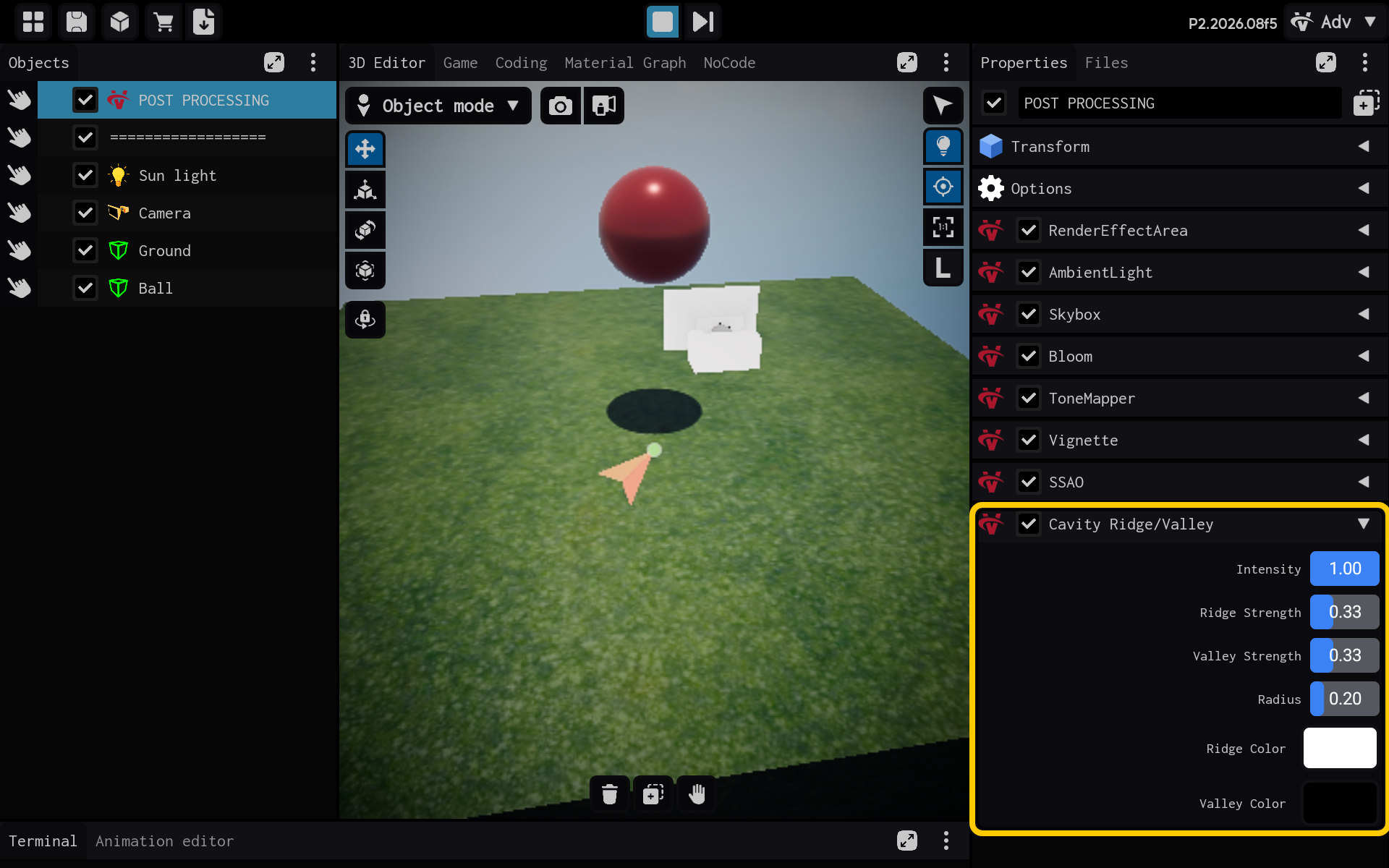Open the shopping cart store icon
This screenshot has width=1389, height=868.
163,22
